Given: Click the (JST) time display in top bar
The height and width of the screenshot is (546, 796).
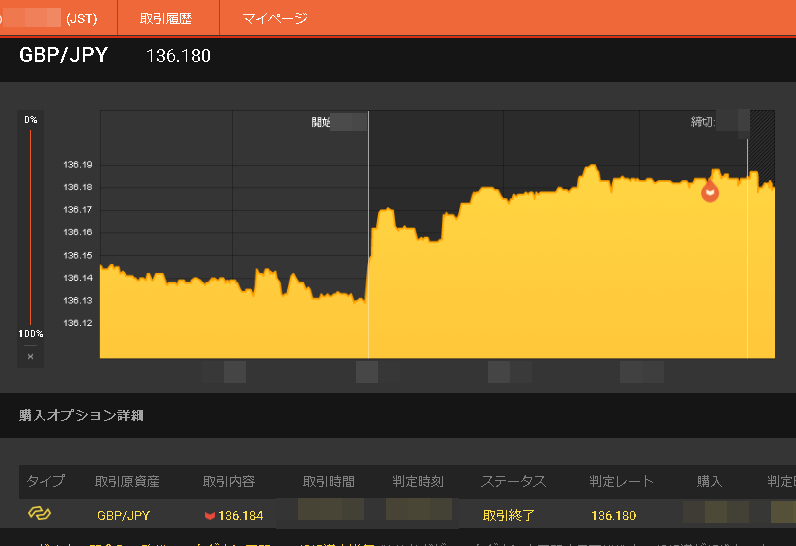Looking at the screenshot, I should [x=80, y=19].
